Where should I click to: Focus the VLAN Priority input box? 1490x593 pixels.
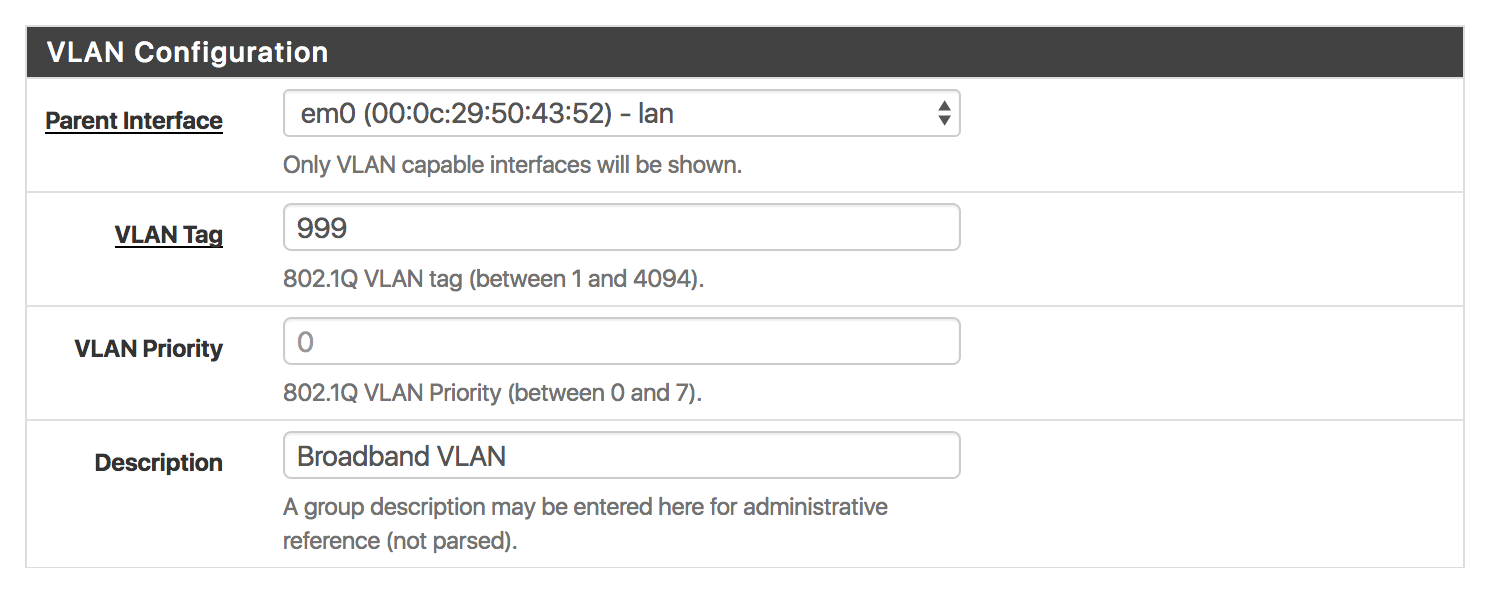(621, 341)
